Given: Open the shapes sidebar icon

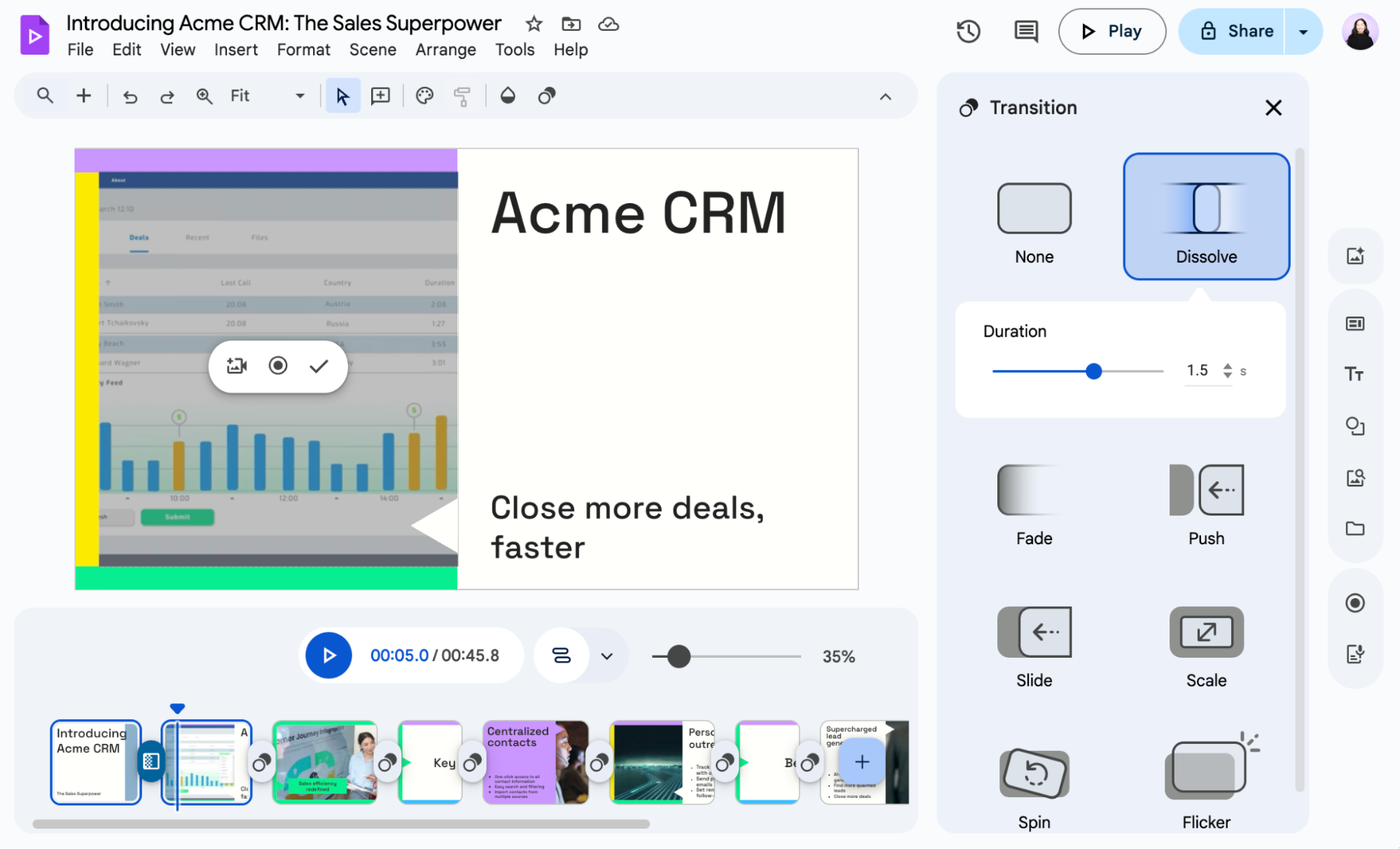Looking at the screenshot, I should pos(1354,426).
